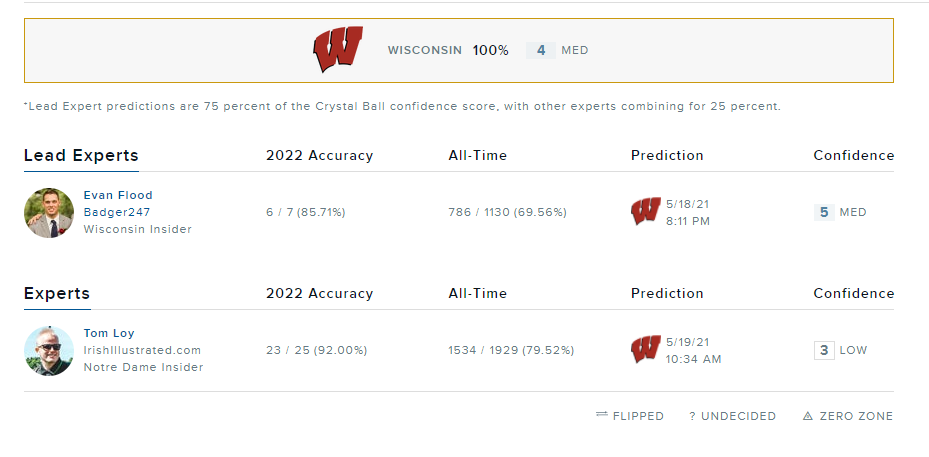This screenshot has height=457, width=929.
Task: Click the Badger247 affiliation text
Action: tap(117, 212)
